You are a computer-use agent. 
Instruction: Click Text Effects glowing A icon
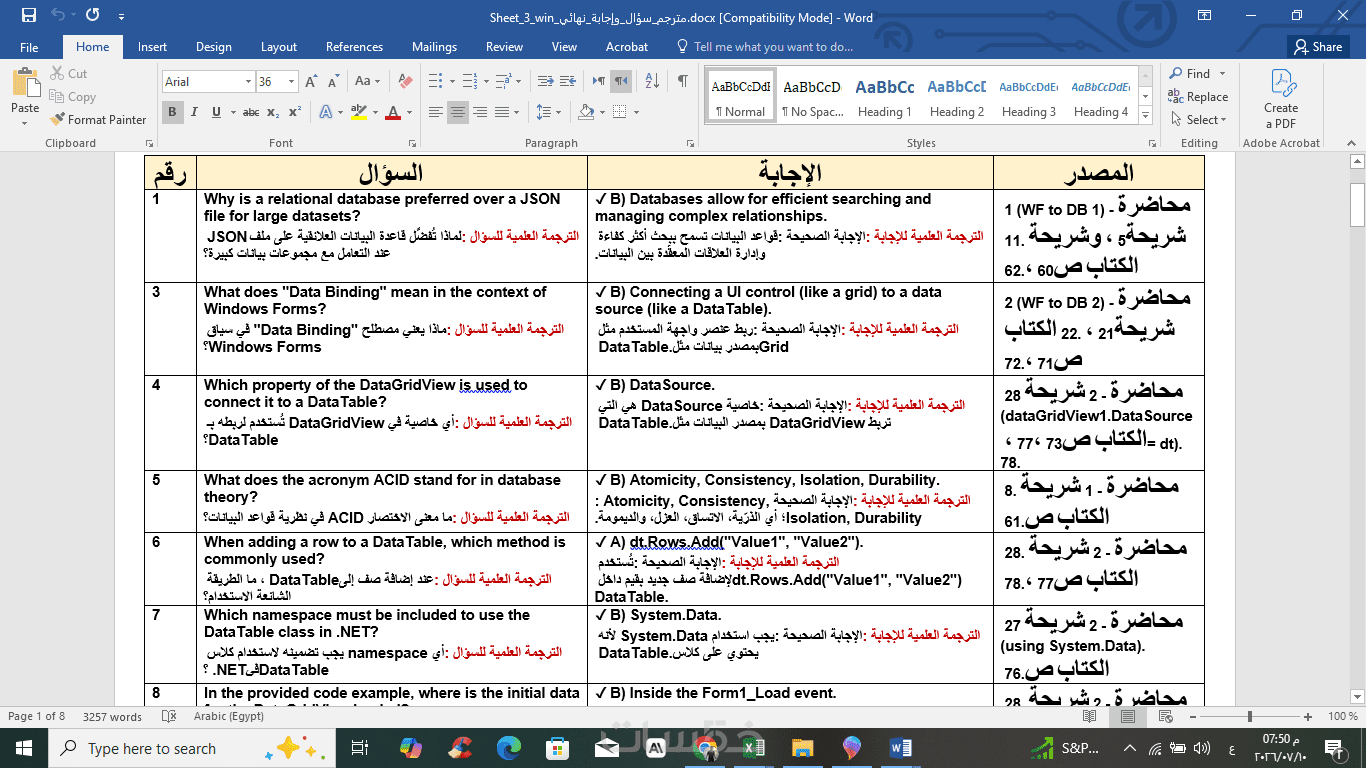click(x=323, y=112)
